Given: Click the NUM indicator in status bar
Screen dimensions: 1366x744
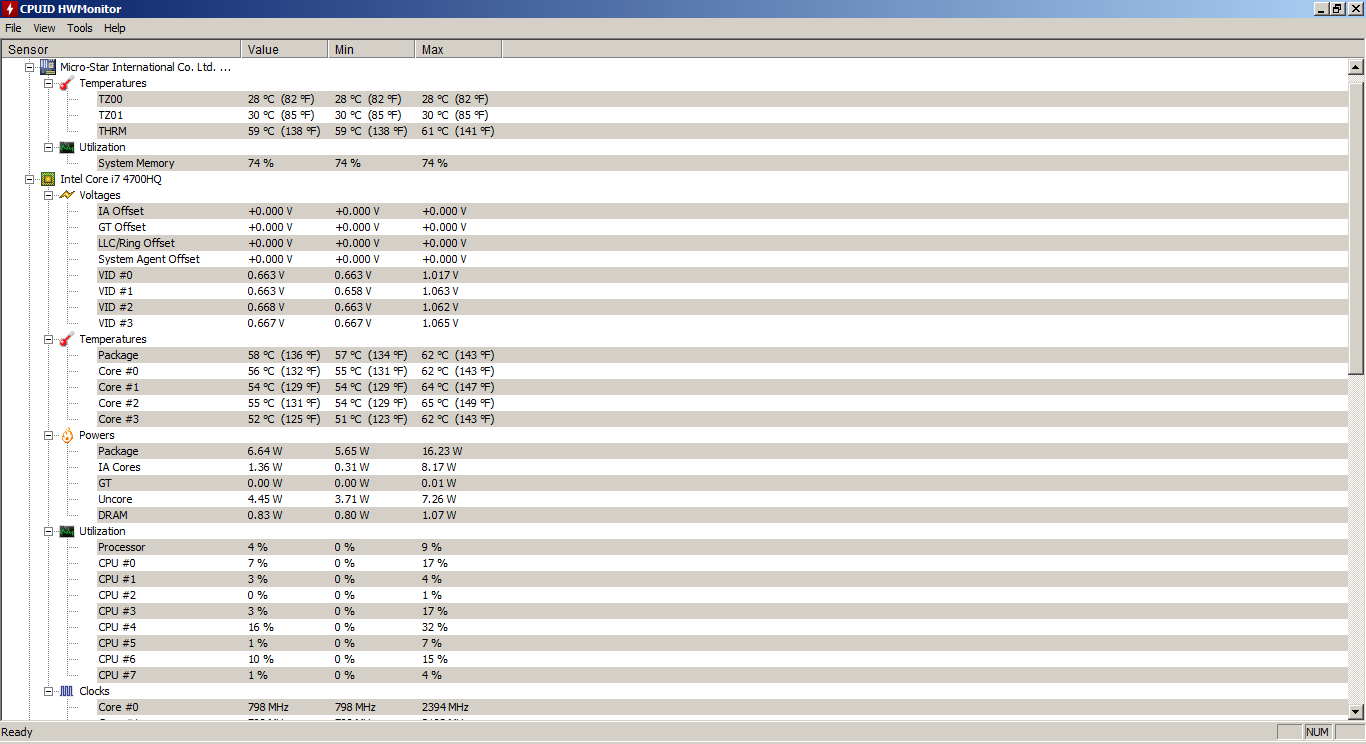Looking at the screenshot, I should tap(1317, 732).
